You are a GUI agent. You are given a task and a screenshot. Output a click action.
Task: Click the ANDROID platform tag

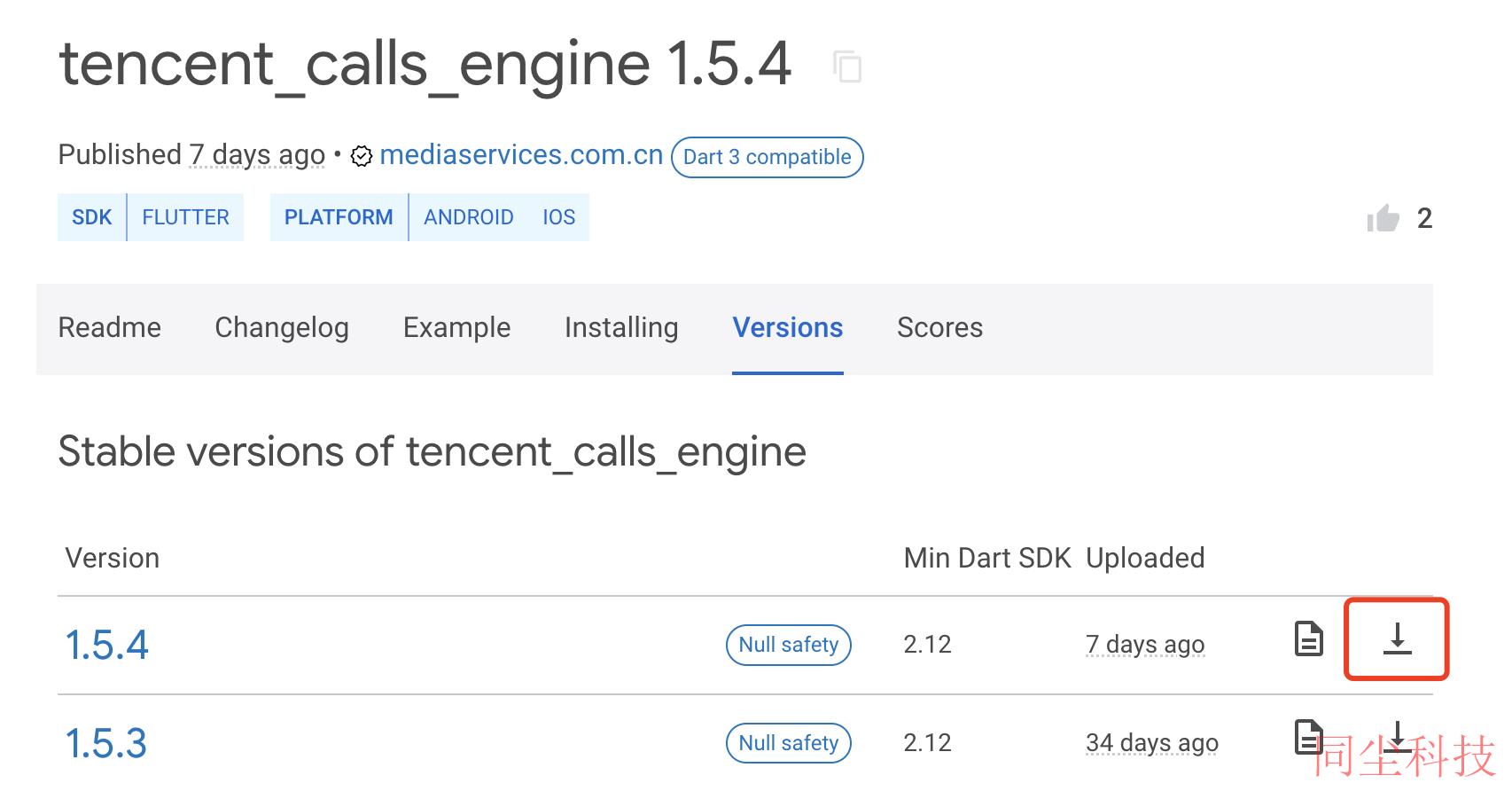(469, 217)
